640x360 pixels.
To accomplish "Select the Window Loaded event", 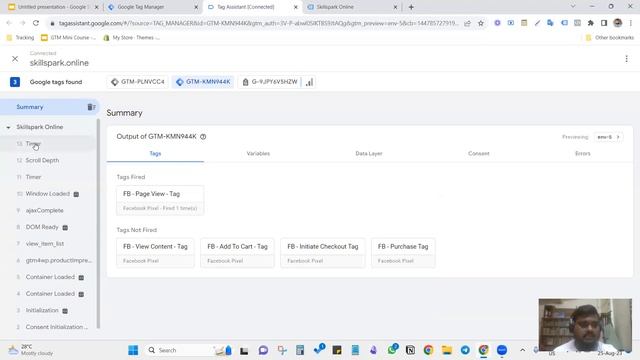I will 48,194.
